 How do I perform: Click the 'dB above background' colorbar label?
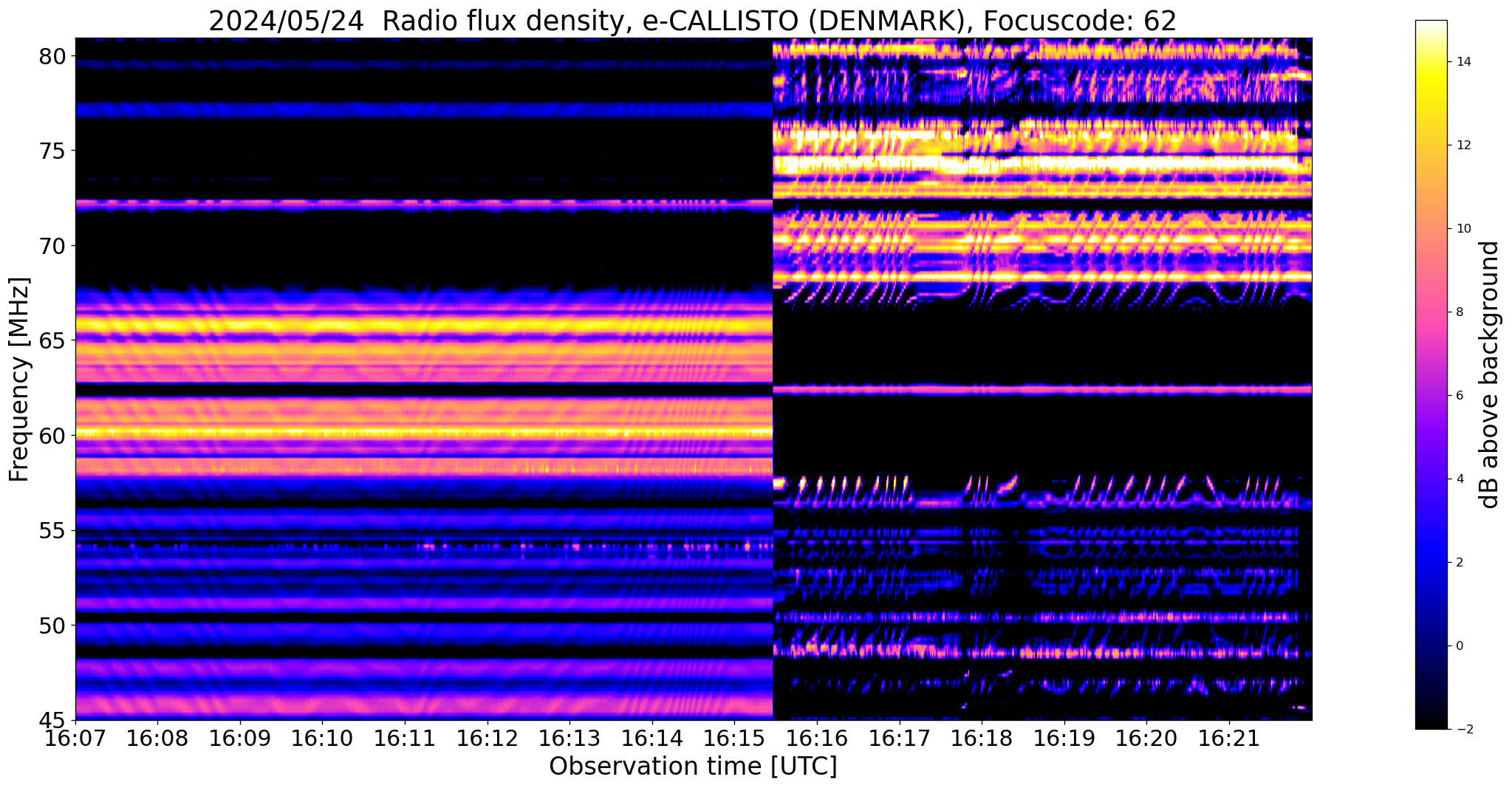click(x=1490, y=374)
